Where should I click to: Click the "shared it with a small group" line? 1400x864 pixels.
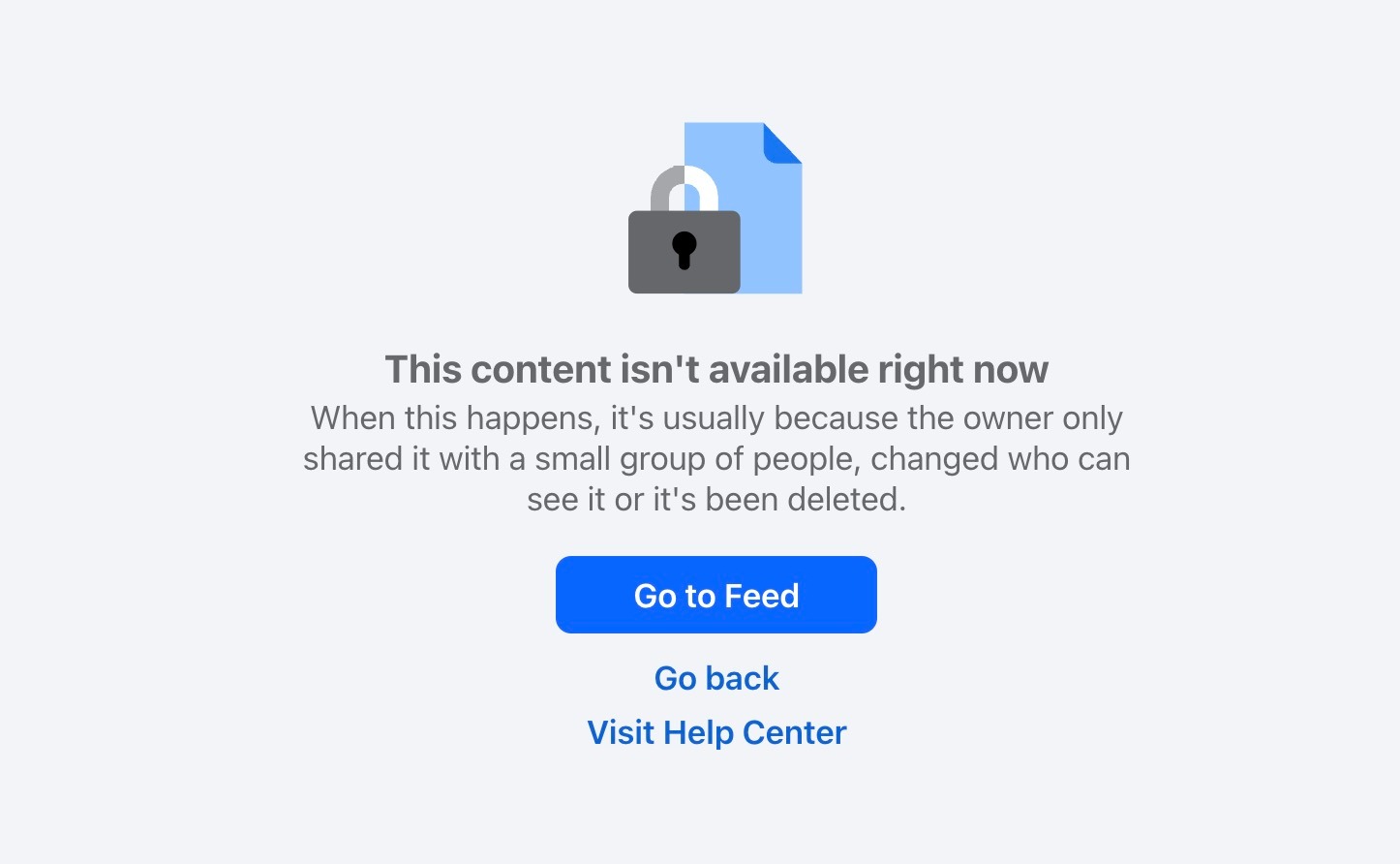(x=716, y=459)
